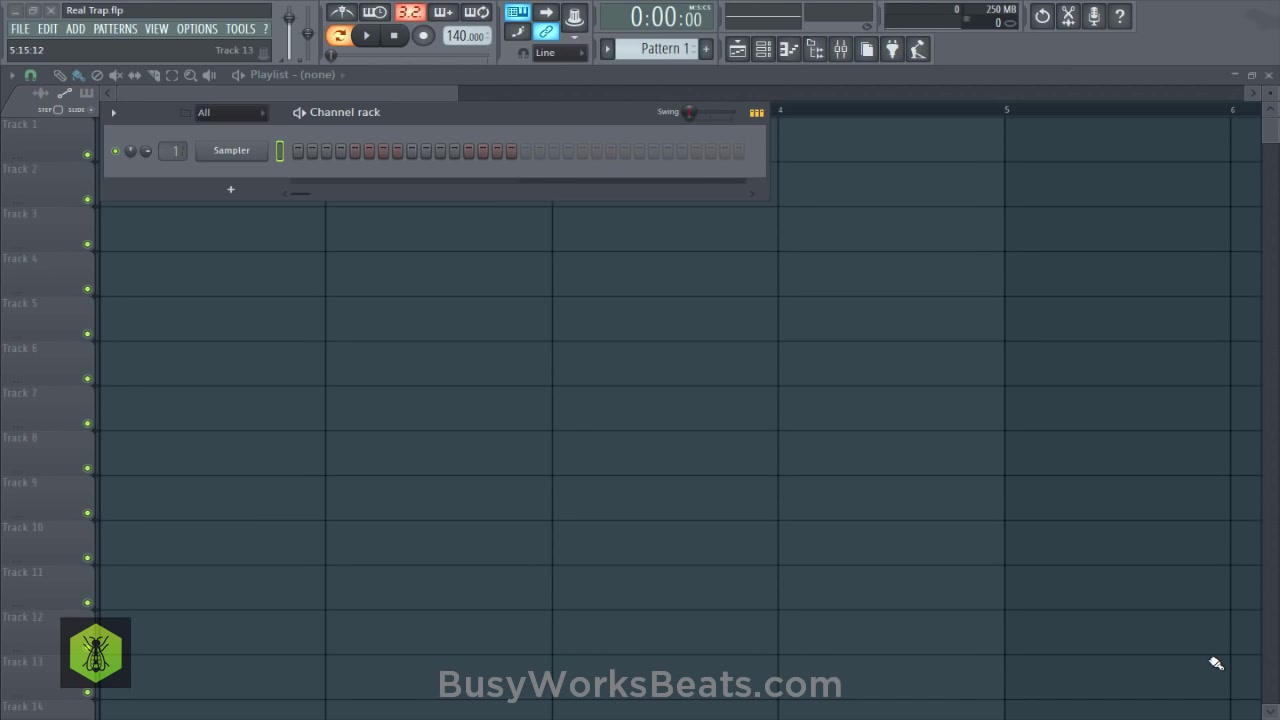Select the playlist Slice tool
This screenshot has height=720, width=1280.
pos(154,75)
